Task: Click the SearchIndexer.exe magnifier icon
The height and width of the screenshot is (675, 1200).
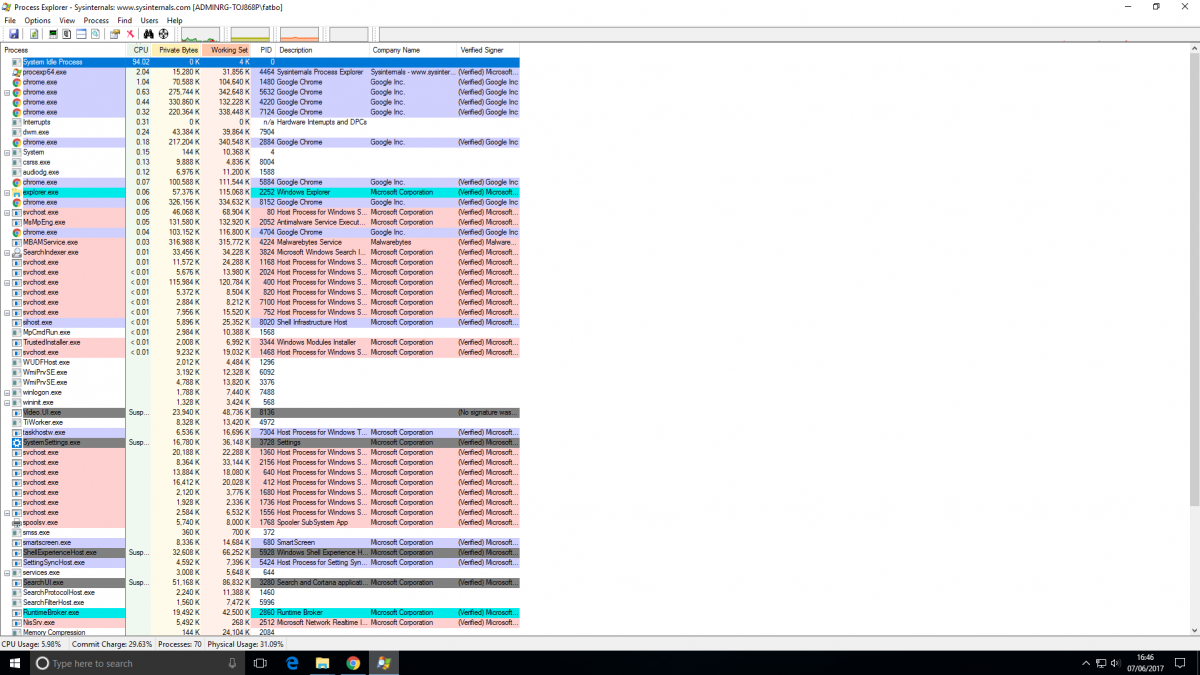Action: (16, 252)
